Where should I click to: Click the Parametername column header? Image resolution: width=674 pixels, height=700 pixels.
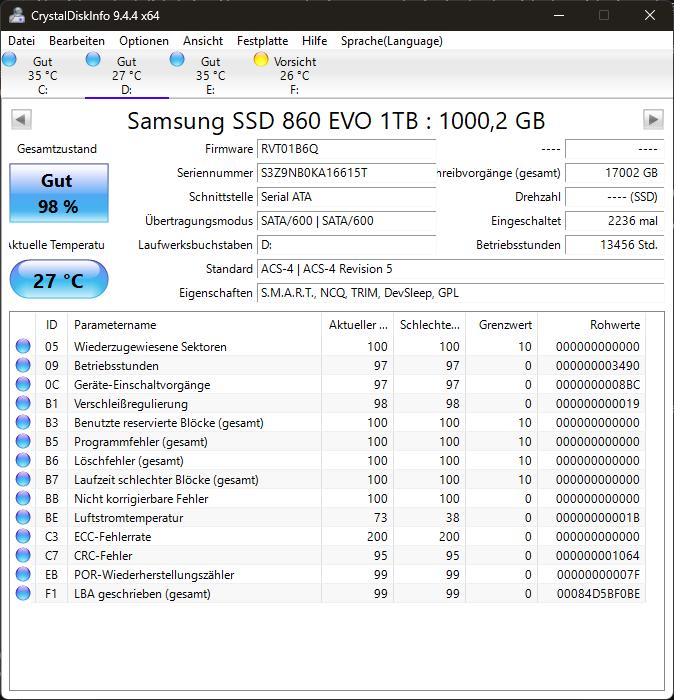[x=194, y=325]
